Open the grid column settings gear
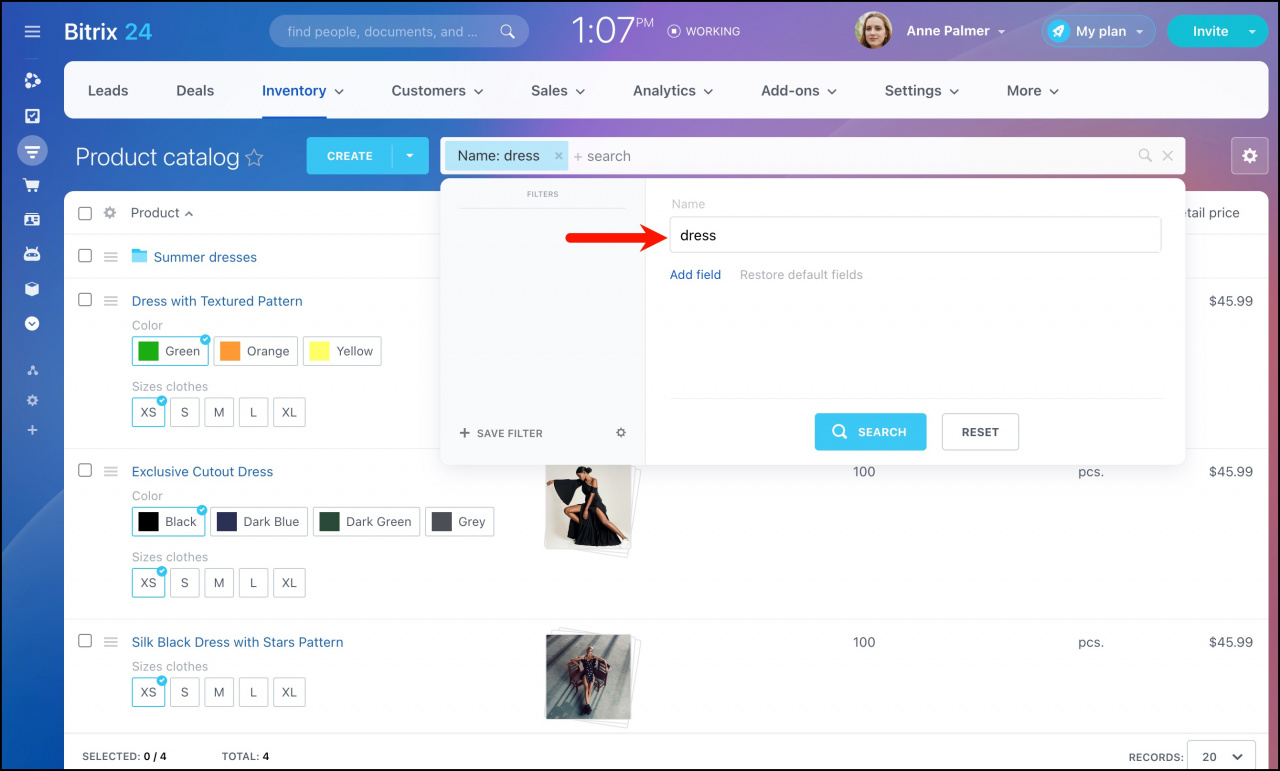Image resolution: width=1280 pixels, height=771 pixels. coord(110,213)
